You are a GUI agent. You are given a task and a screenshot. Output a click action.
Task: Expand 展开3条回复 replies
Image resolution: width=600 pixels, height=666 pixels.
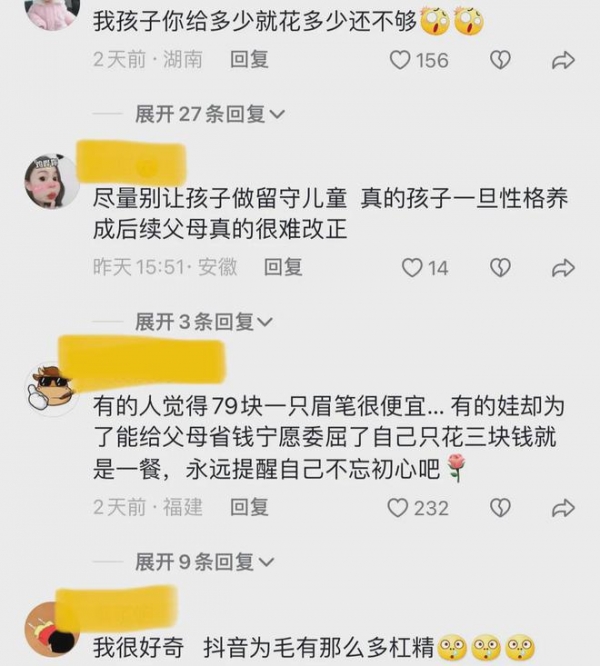204,322
